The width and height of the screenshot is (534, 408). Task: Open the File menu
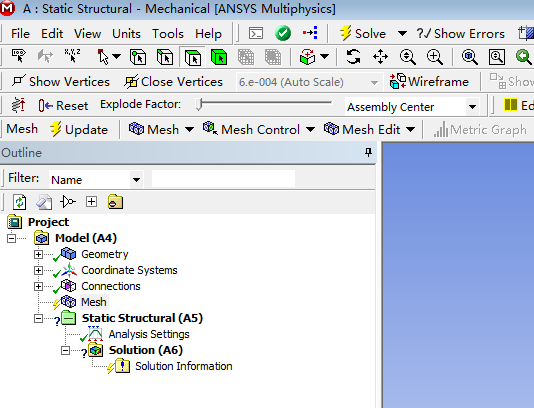(20, 34)
